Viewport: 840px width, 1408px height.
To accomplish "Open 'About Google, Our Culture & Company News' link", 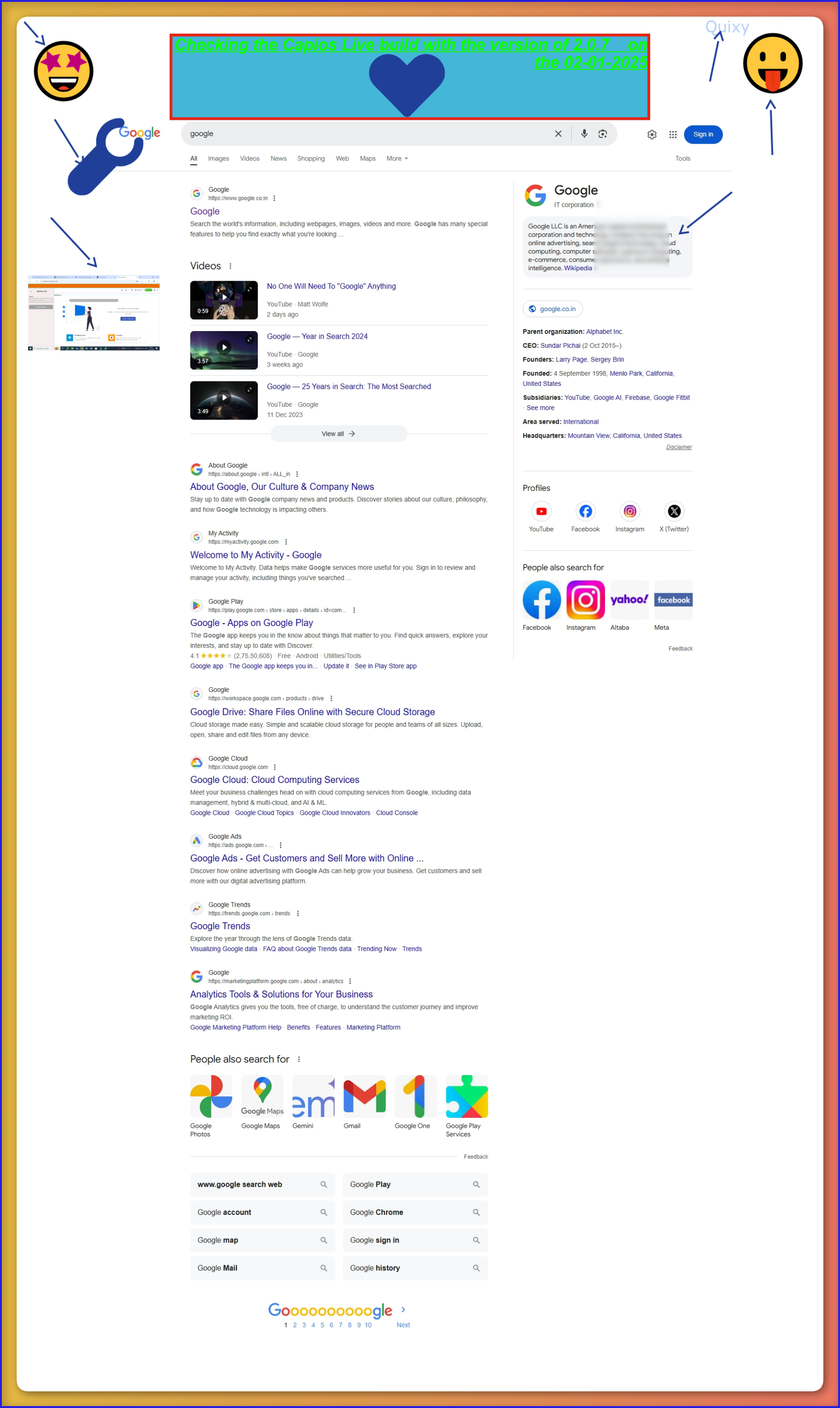I will [x=282, y=487].
